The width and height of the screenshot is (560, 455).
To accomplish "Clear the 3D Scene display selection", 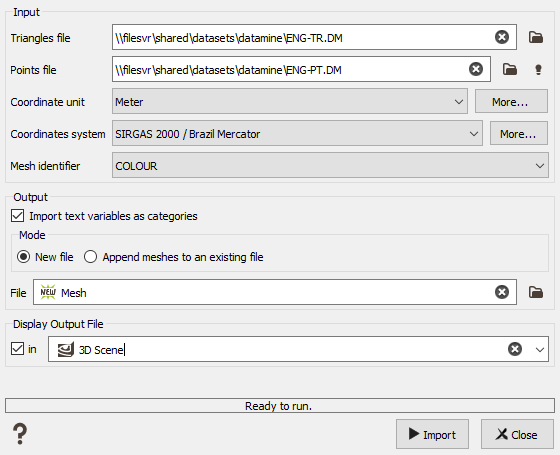I will pos(515,349).
